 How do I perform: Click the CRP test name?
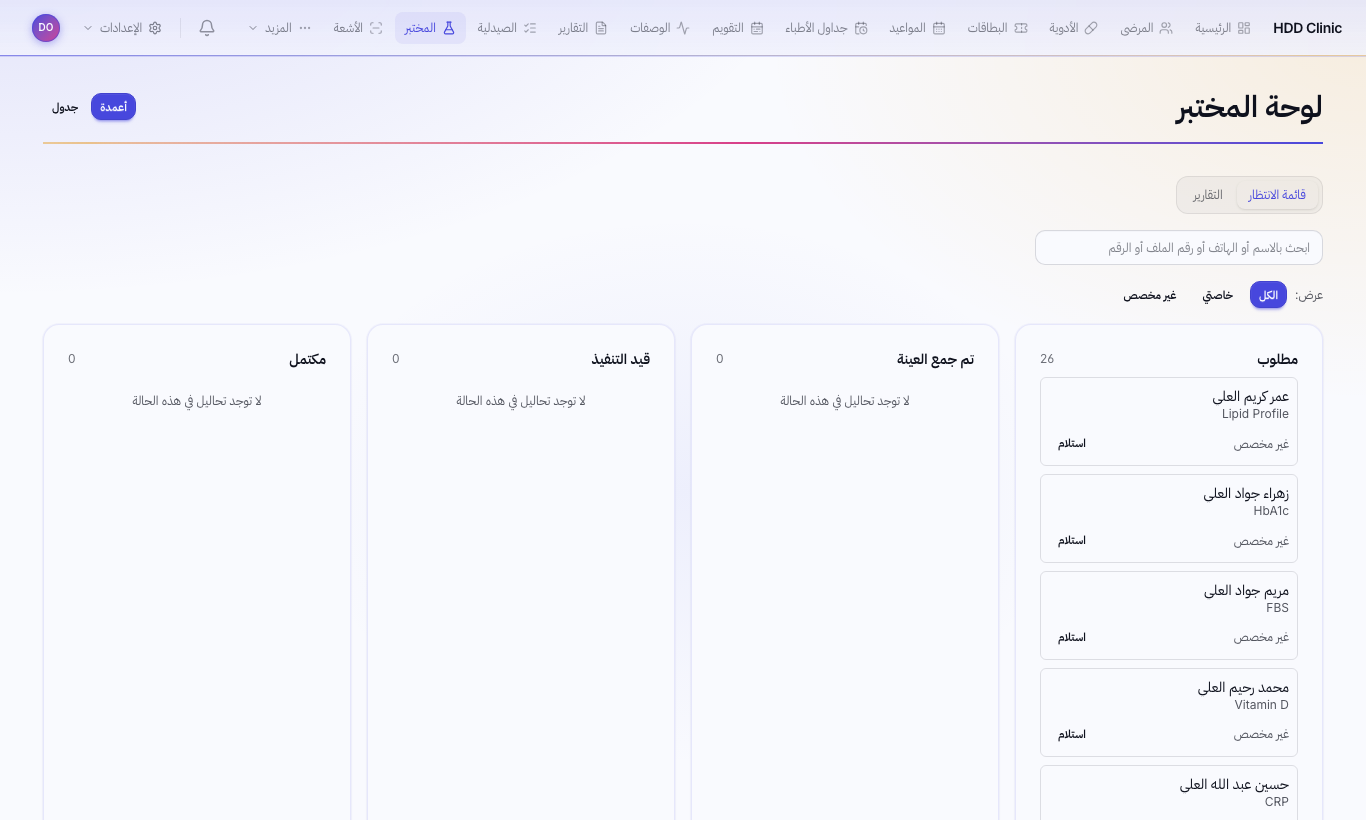tap(1276, 802)
